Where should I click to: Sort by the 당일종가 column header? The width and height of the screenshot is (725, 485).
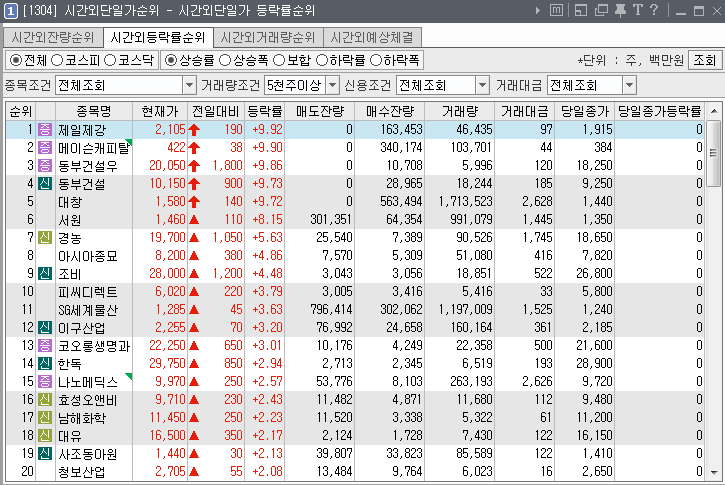(585, 111)
